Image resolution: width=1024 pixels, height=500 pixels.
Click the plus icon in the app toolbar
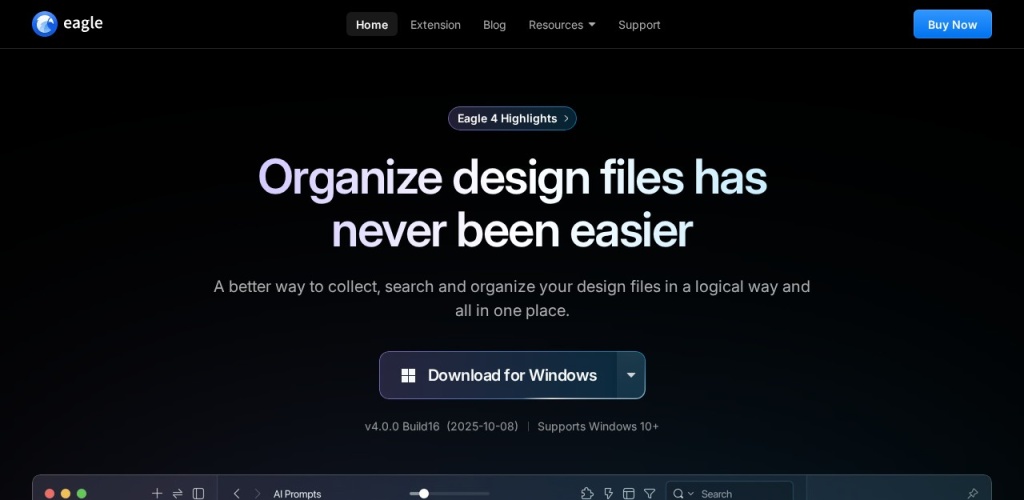[x=156, y=493]
